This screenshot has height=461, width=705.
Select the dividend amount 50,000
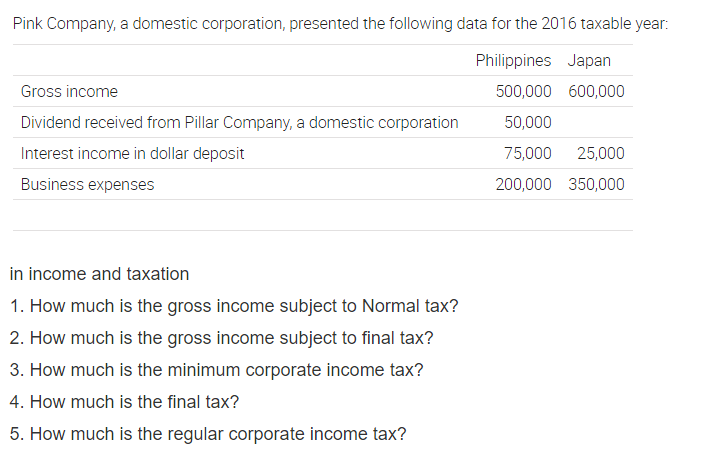click(x=529, y=123)
